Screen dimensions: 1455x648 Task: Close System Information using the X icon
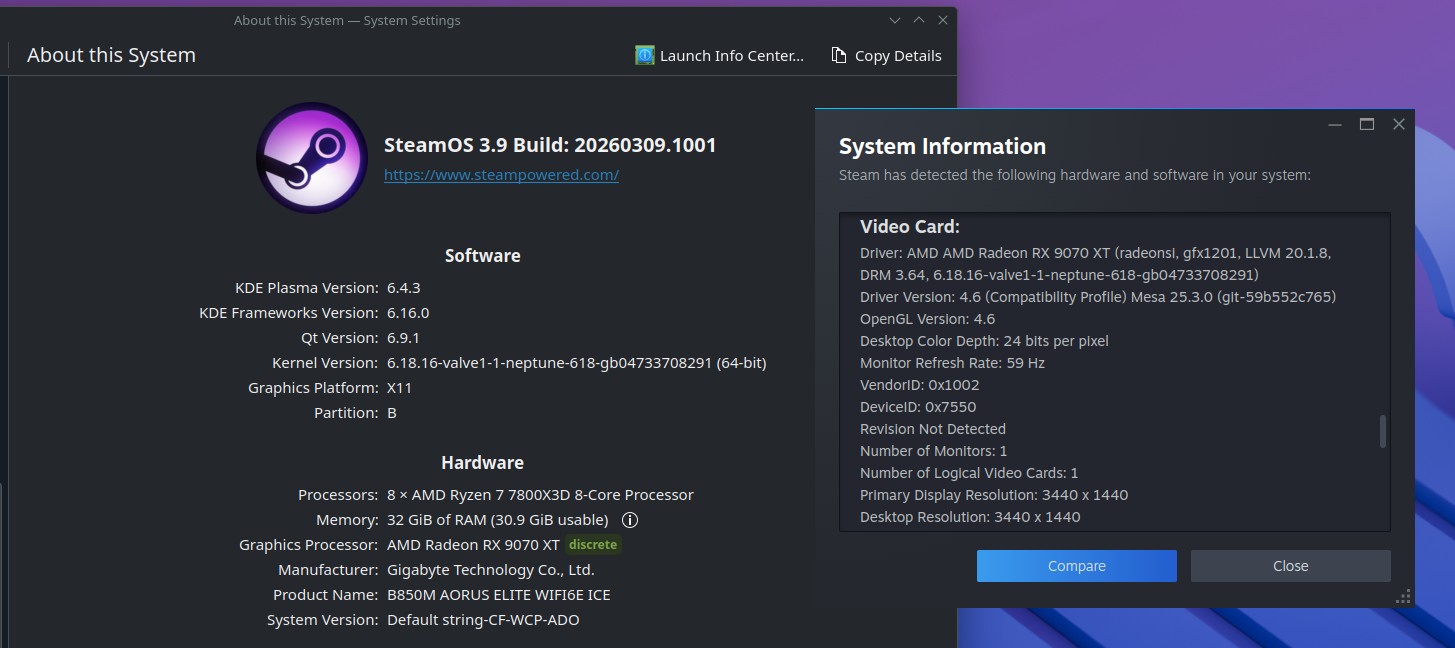pos(1399,124)
